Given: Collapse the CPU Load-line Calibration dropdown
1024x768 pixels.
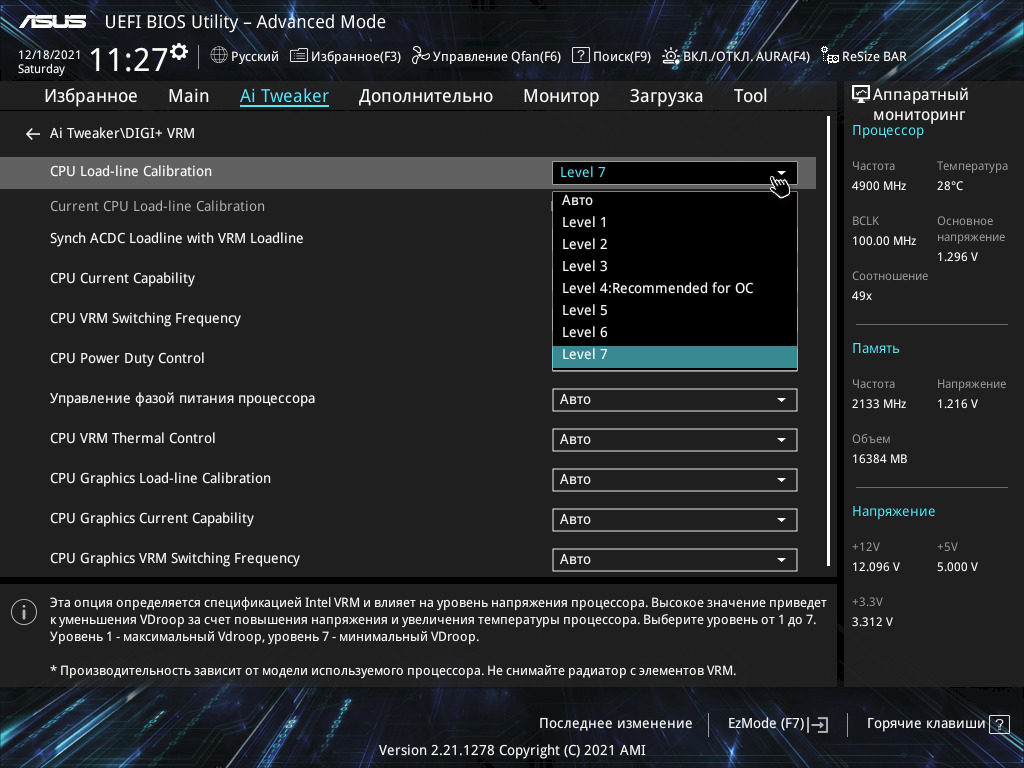Looking at the screenshot, I should pyautogui.click(x=675, y=172).
